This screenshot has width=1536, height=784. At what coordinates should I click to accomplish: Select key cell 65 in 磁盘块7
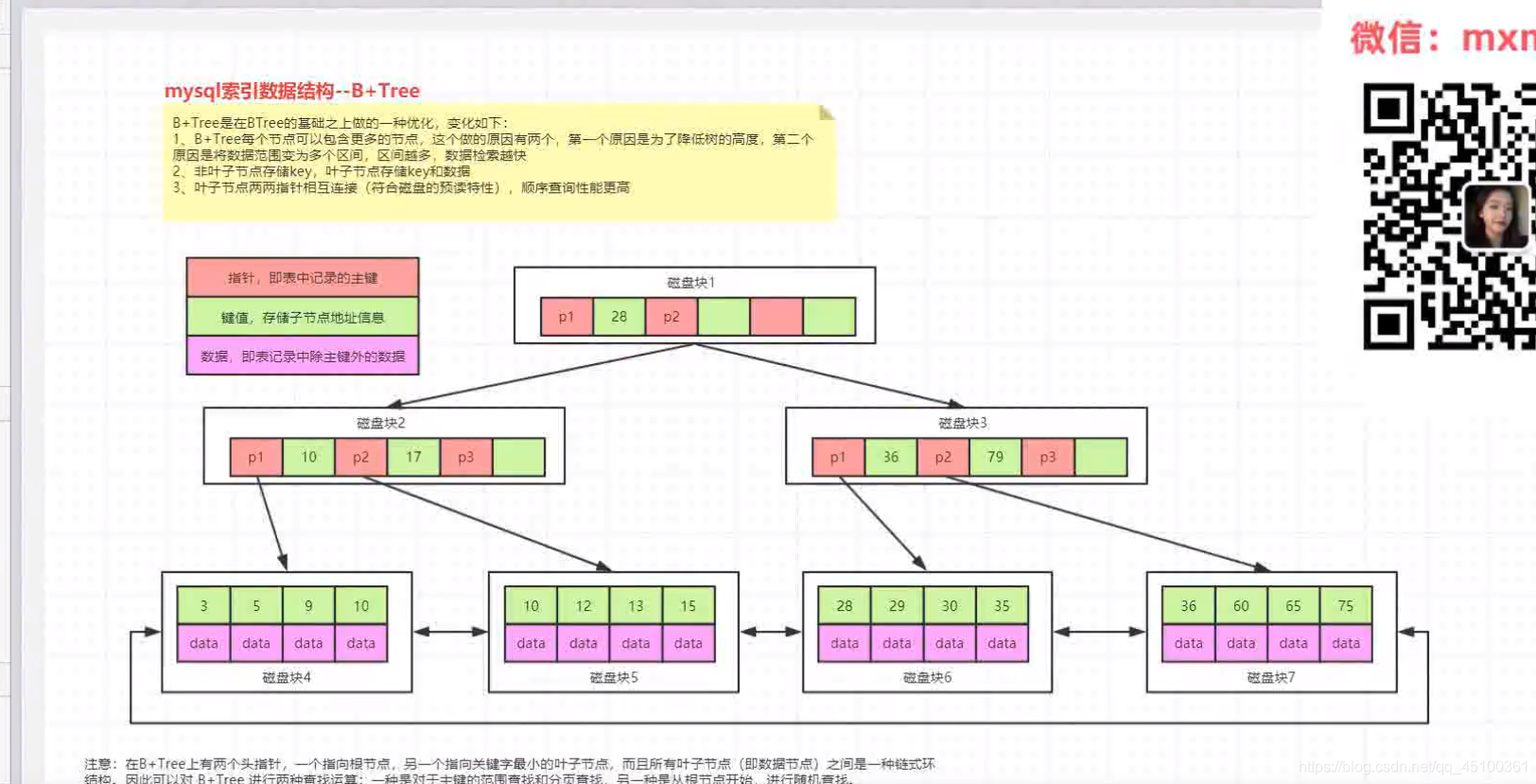1293,605
